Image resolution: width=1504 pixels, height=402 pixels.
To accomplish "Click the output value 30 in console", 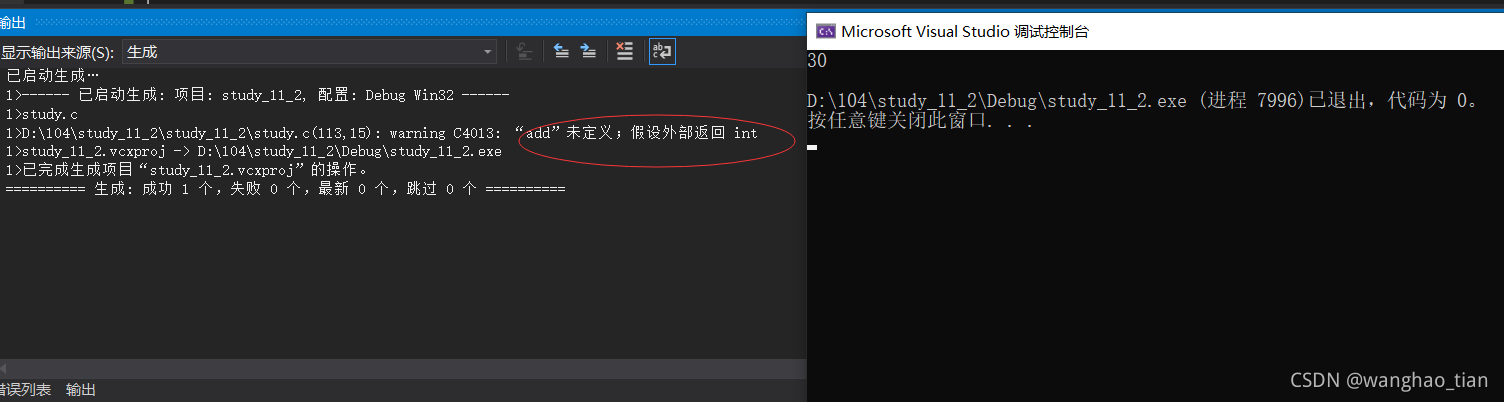I will (x=817, y=61).
